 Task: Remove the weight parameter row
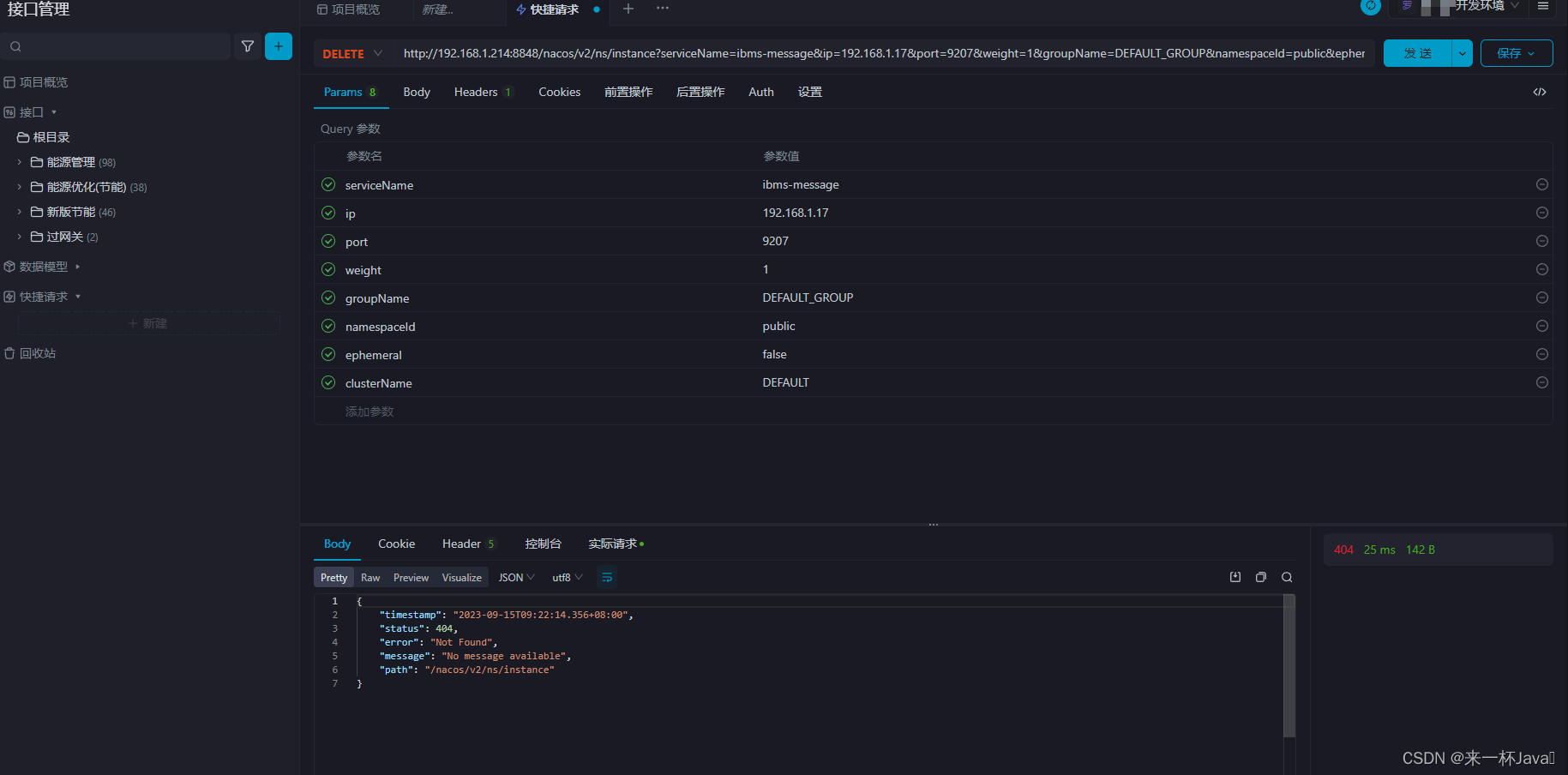[1542, 269]
